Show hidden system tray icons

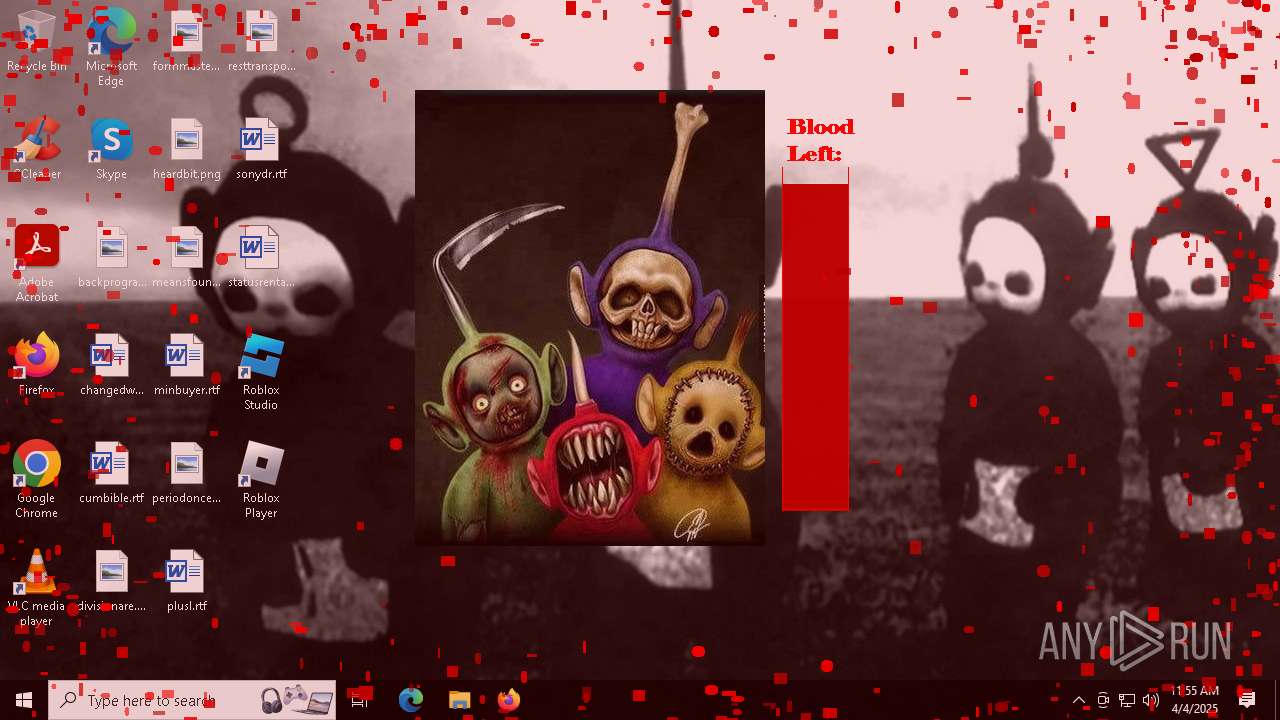1079,700
